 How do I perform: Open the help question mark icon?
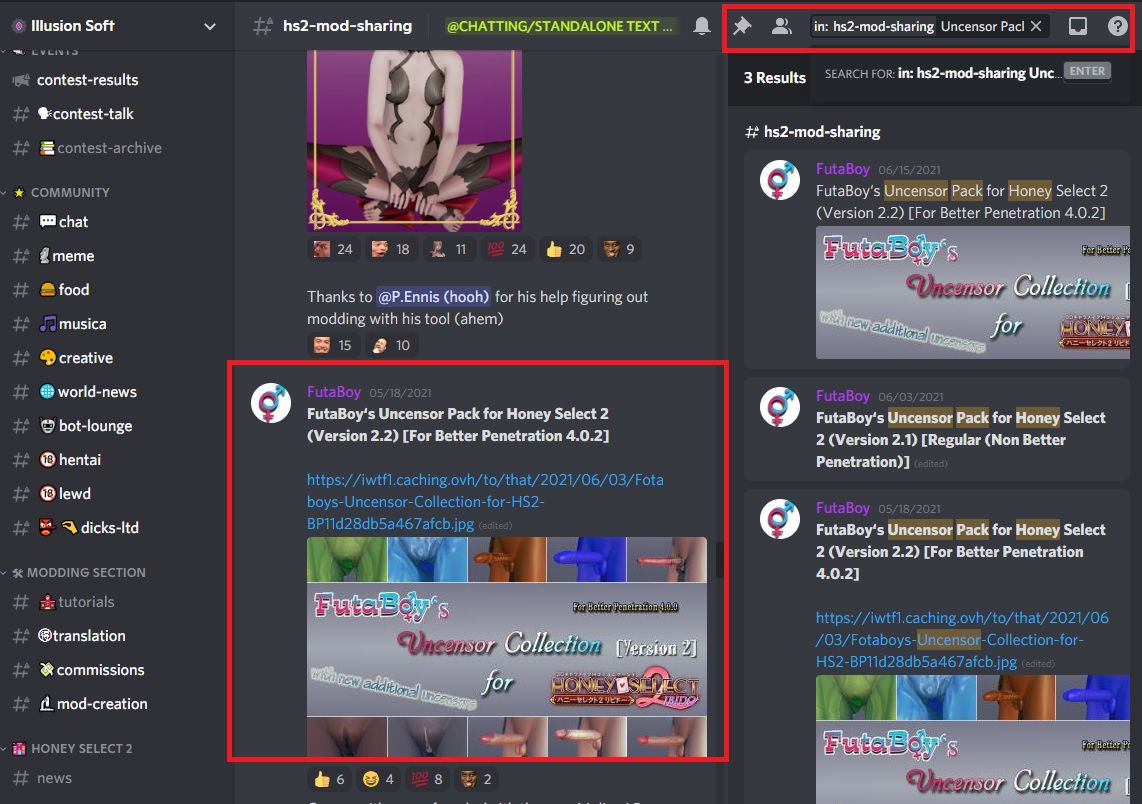(1117, 26)
